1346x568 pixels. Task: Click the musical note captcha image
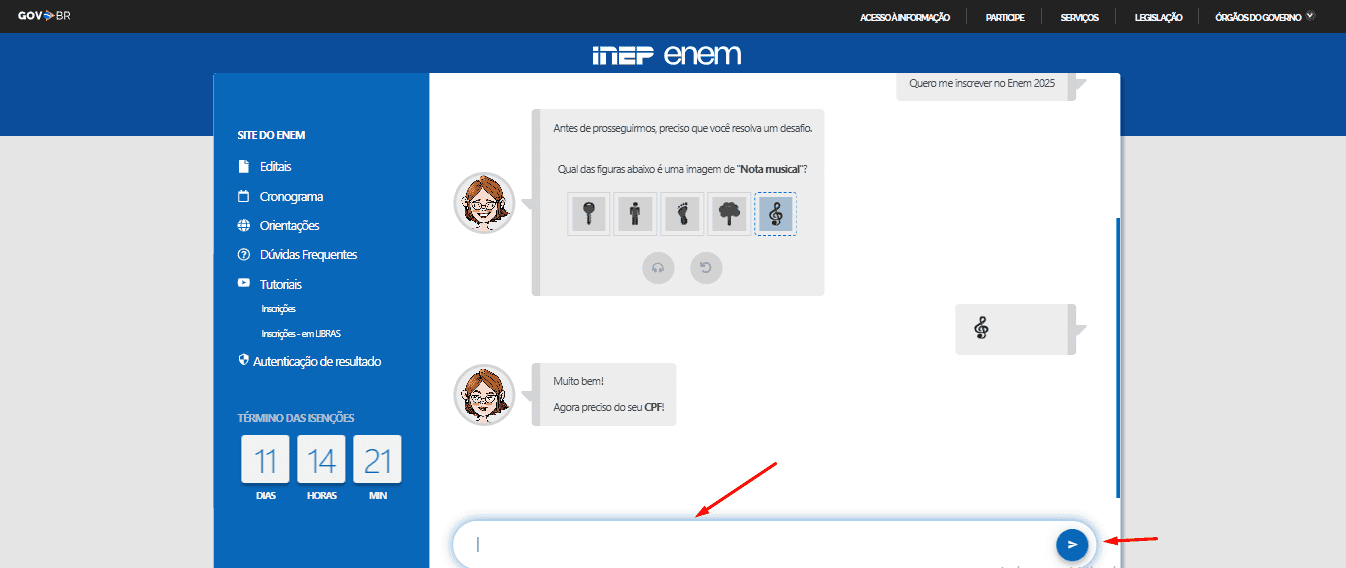pyautogui.click(x=776, y=214)
